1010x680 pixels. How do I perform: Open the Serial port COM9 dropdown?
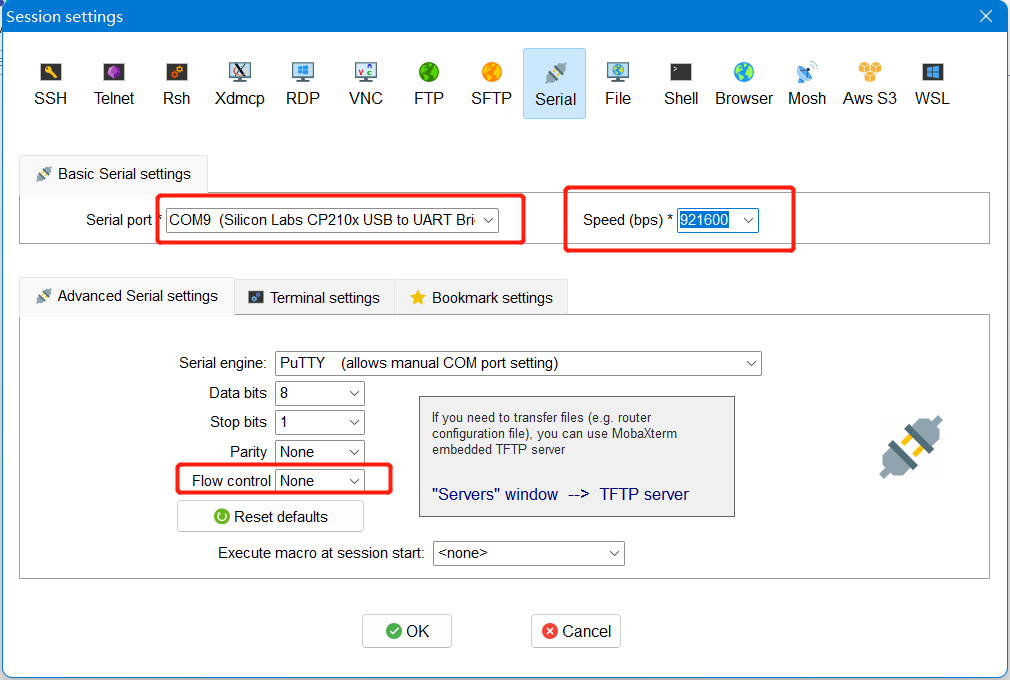point(332,220)
